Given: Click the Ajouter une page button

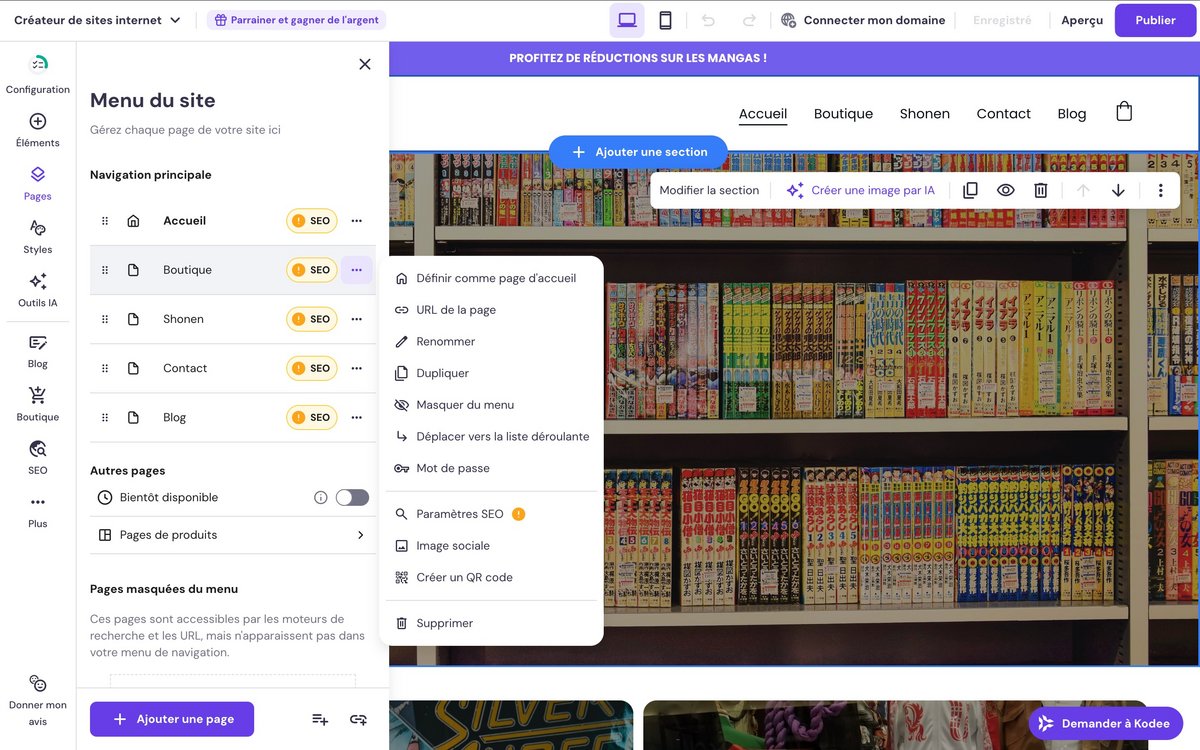Looking at the screenshot, I should pos(172,719).
